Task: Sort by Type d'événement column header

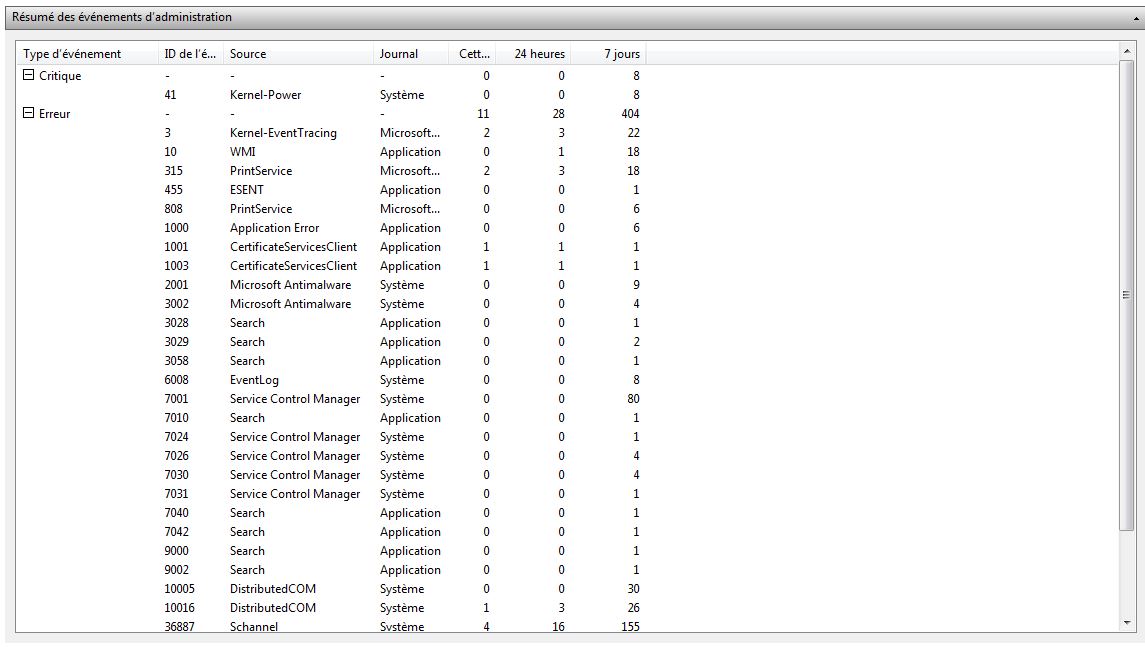Action: coord(72,54)
